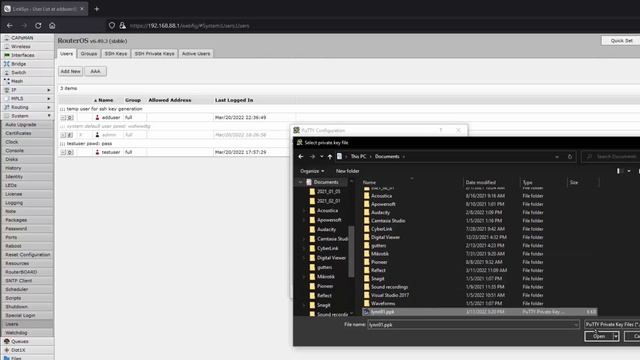
Task: Click New folder in the file dialog
Action: click(x=347, y=171)
